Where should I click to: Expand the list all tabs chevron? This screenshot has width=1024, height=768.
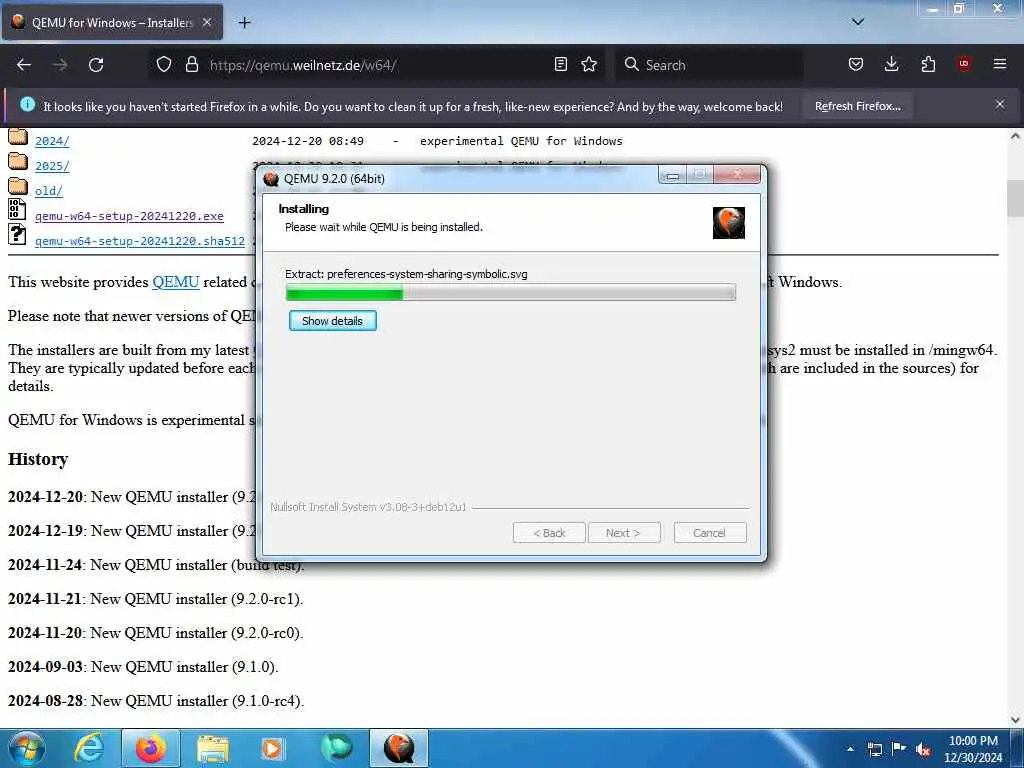(858, 22)
